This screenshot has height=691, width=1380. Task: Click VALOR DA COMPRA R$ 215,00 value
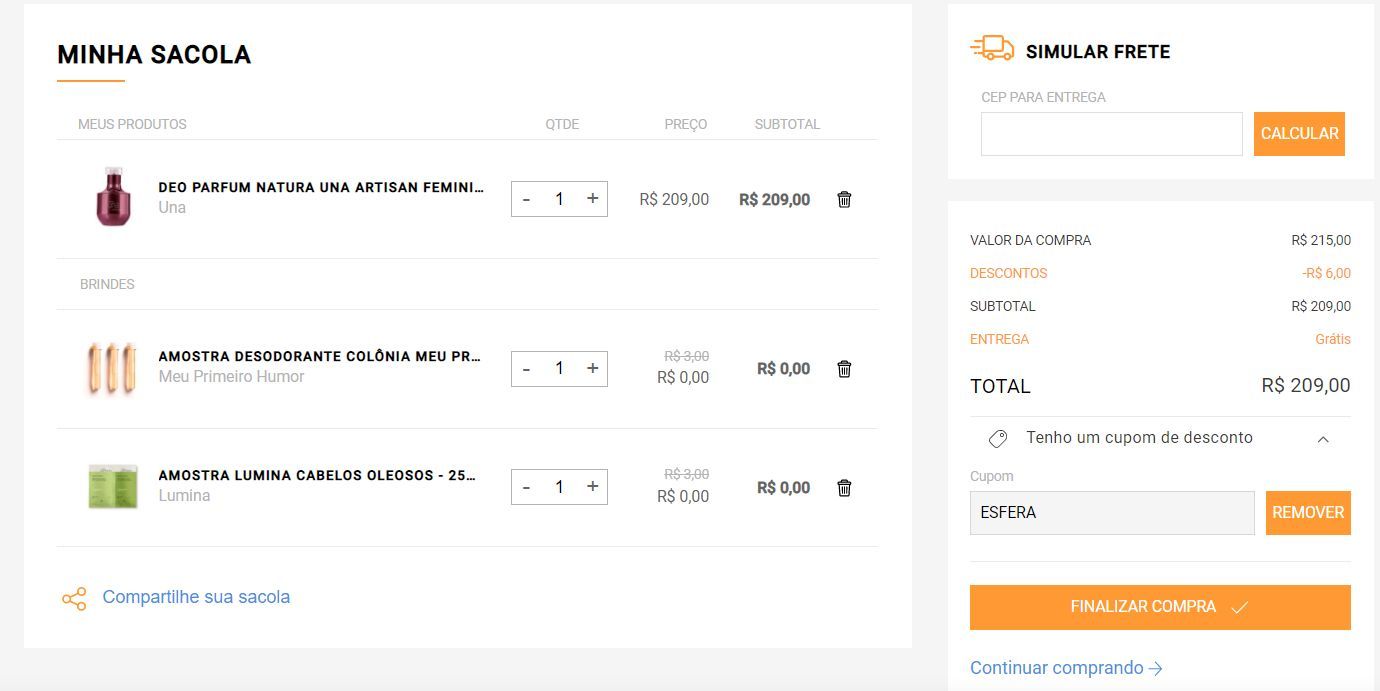click(1321, 240)
